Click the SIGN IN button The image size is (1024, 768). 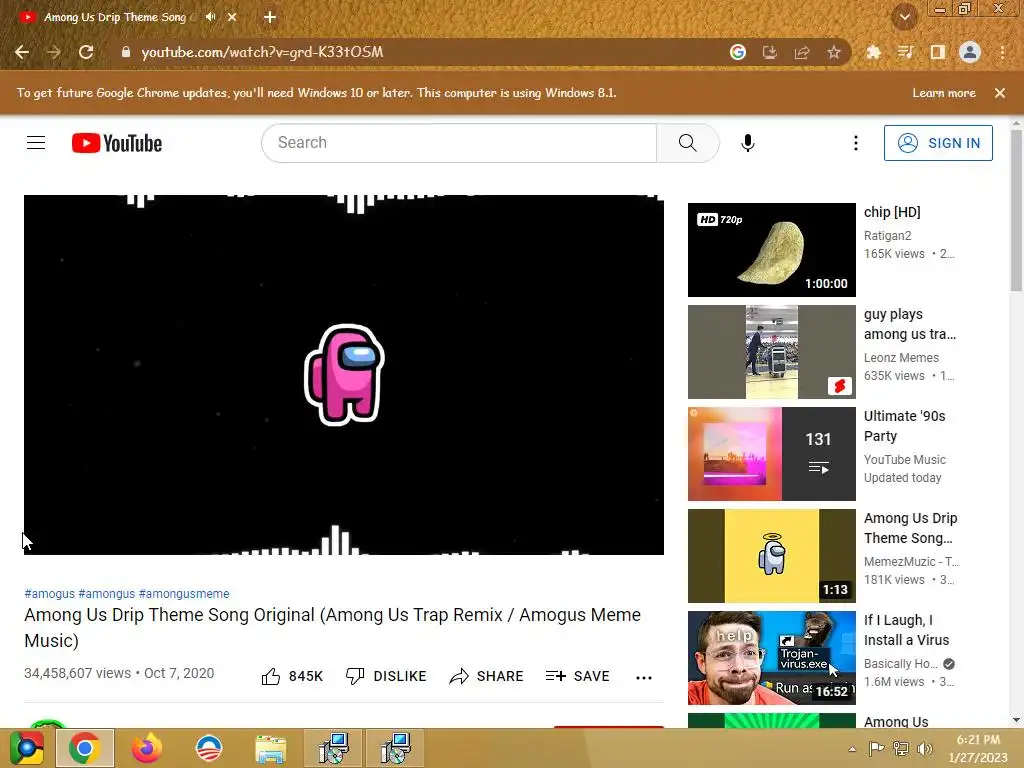[938, 142]
